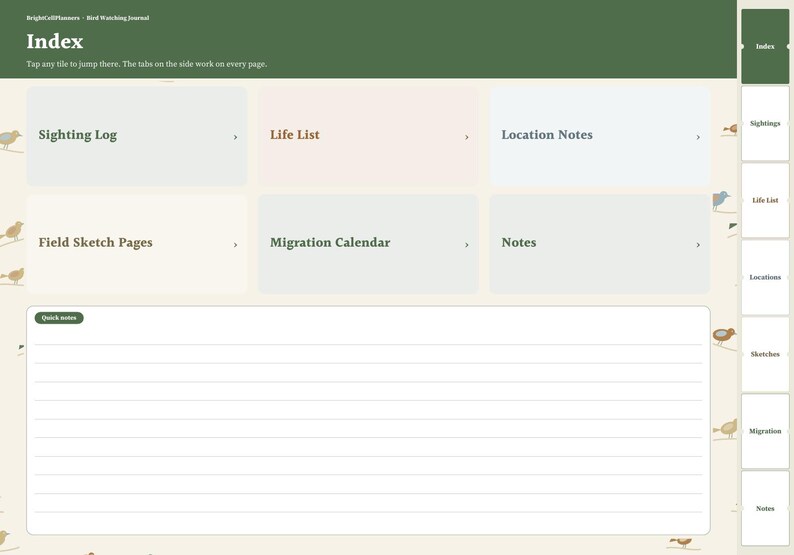Click the 'Tap any tile to jump there' hint text
Viewport: 794px width, 555px height.
point(146,64)
